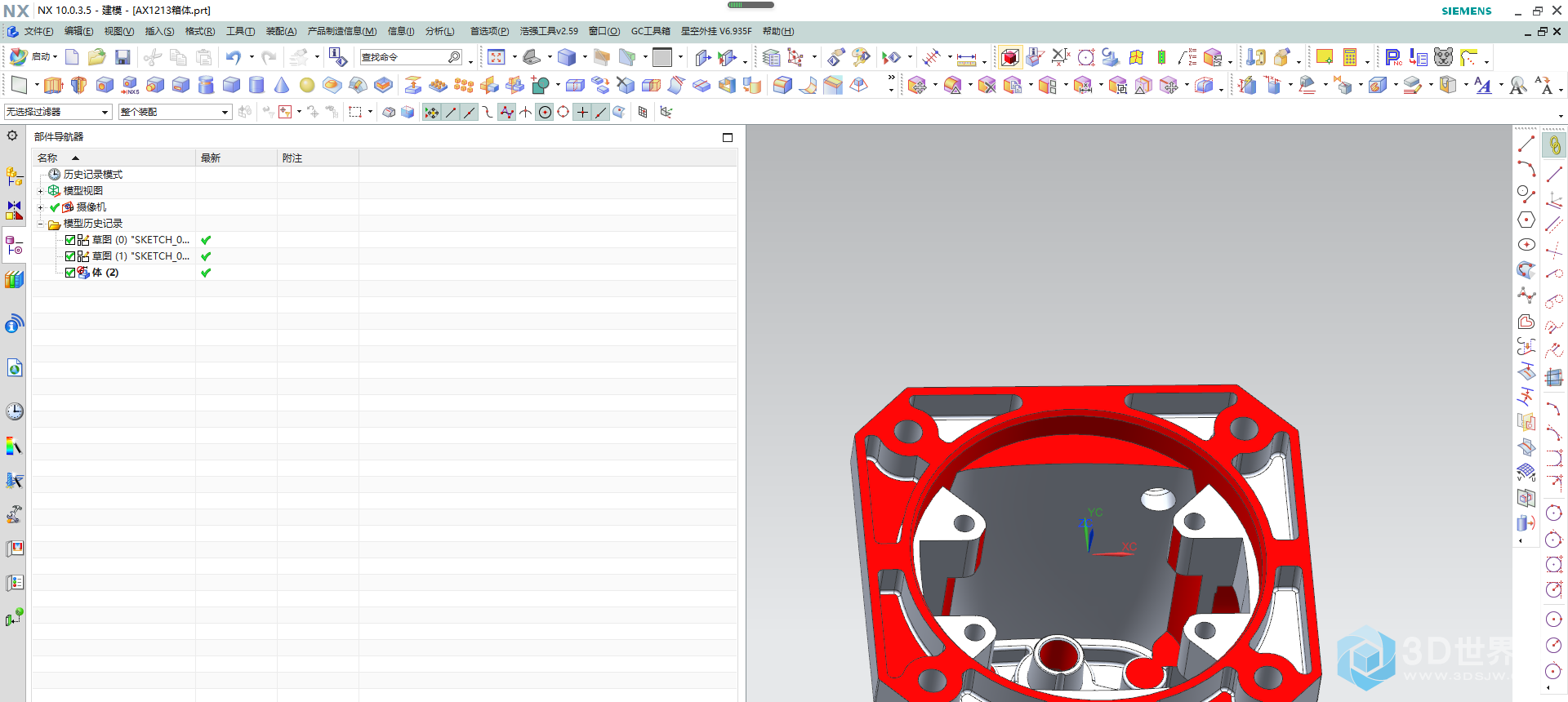Click the Roles sidebar icon

tap(14, 514)
